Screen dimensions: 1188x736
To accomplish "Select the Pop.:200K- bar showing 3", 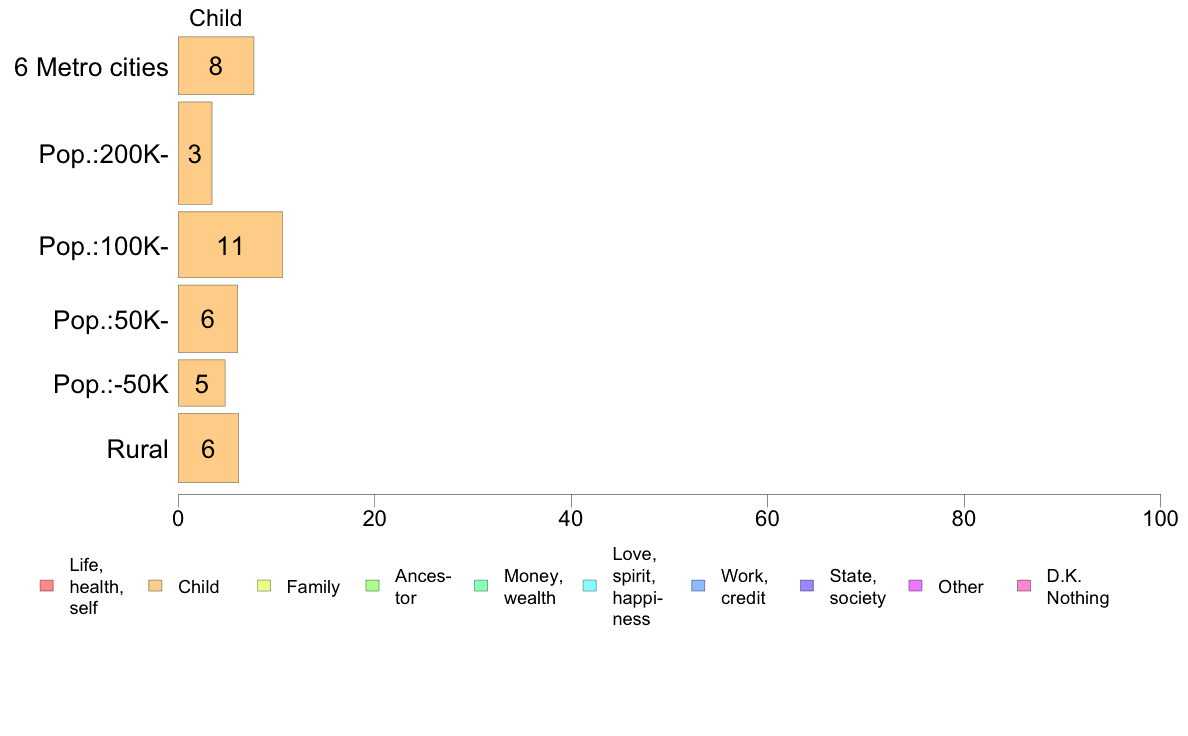I will pos(195,153).
